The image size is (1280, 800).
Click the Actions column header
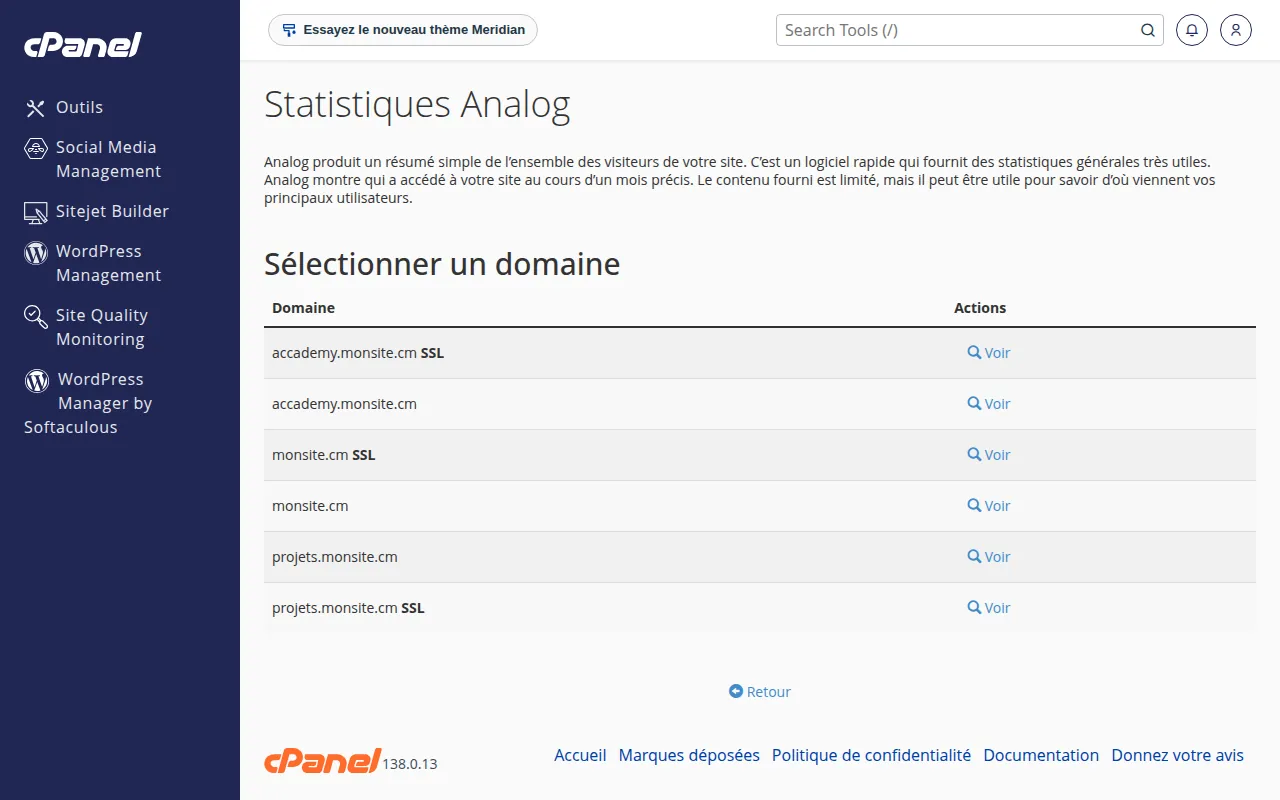(x=980, y=308)
